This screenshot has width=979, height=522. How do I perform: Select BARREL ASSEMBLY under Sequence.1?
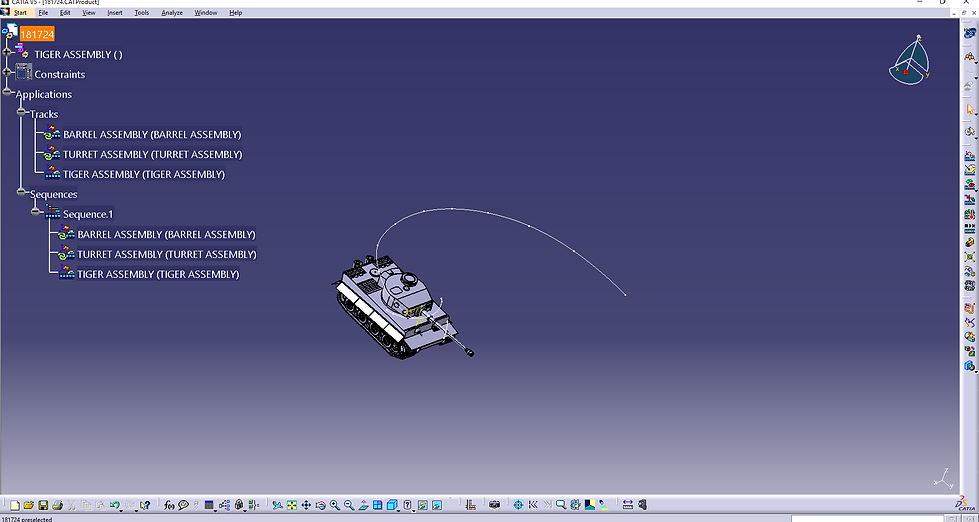pyautogui.click(x=166, y=234)
